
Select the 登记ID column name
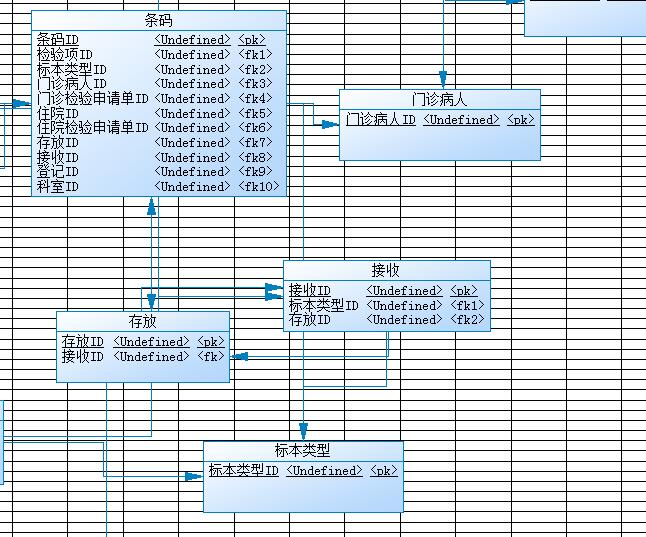coord(58,172)
